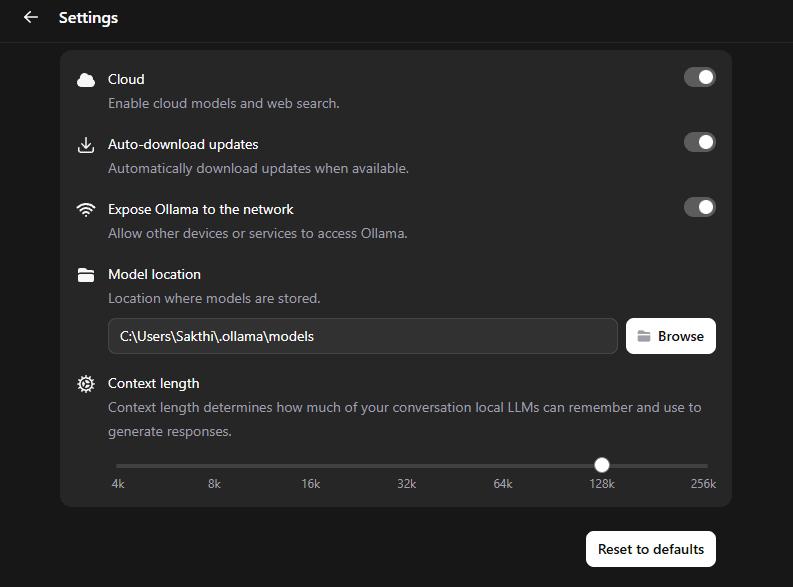
Task: Set context length to 16k
Action: [311, 466]
